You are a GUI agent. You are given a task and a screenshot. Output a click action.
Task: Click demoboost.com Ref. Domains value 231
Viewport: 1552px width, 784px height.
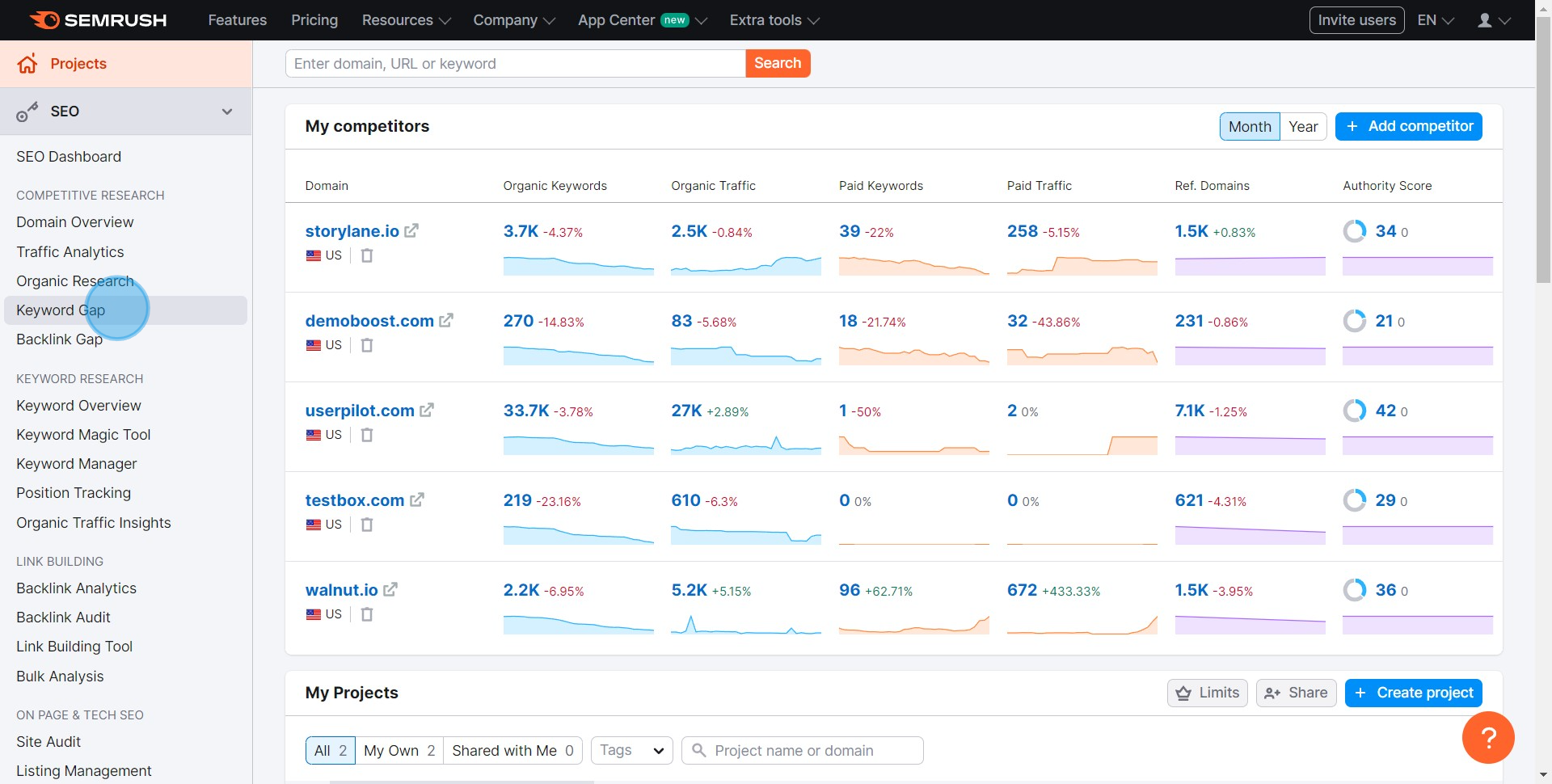tap(1189, 321)
